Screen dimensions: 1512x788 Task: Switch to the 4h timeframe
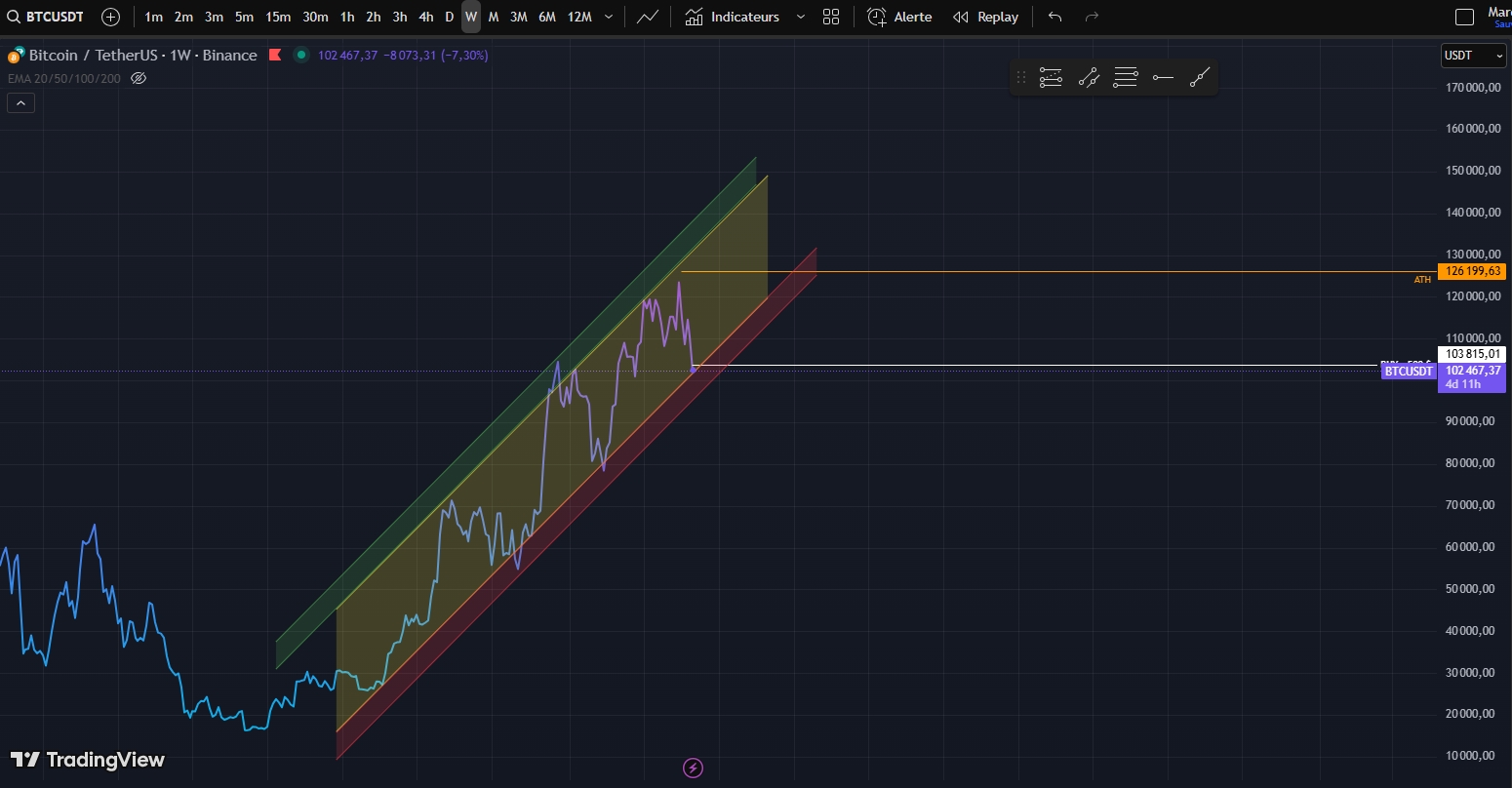click(x=426, y=17)
